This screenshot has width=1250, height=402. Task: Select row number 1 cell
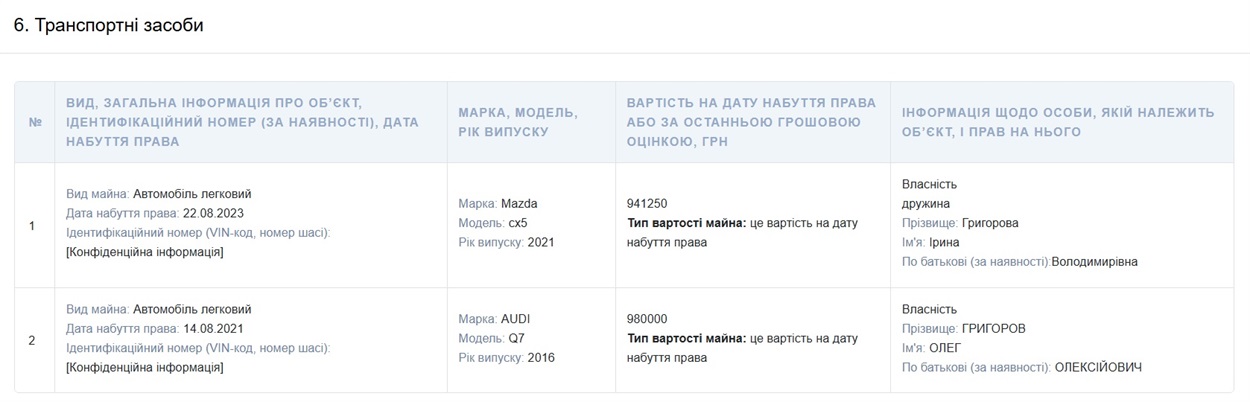click(x=32, y=226)
